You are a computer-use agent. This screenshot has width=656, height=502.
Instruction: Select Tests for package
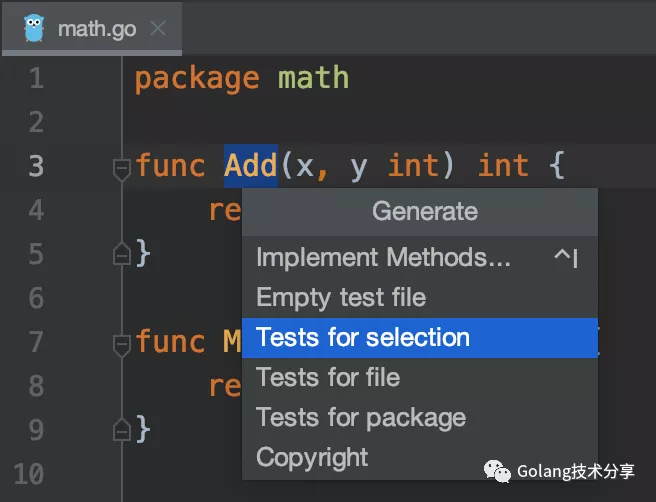pos(360,417)
